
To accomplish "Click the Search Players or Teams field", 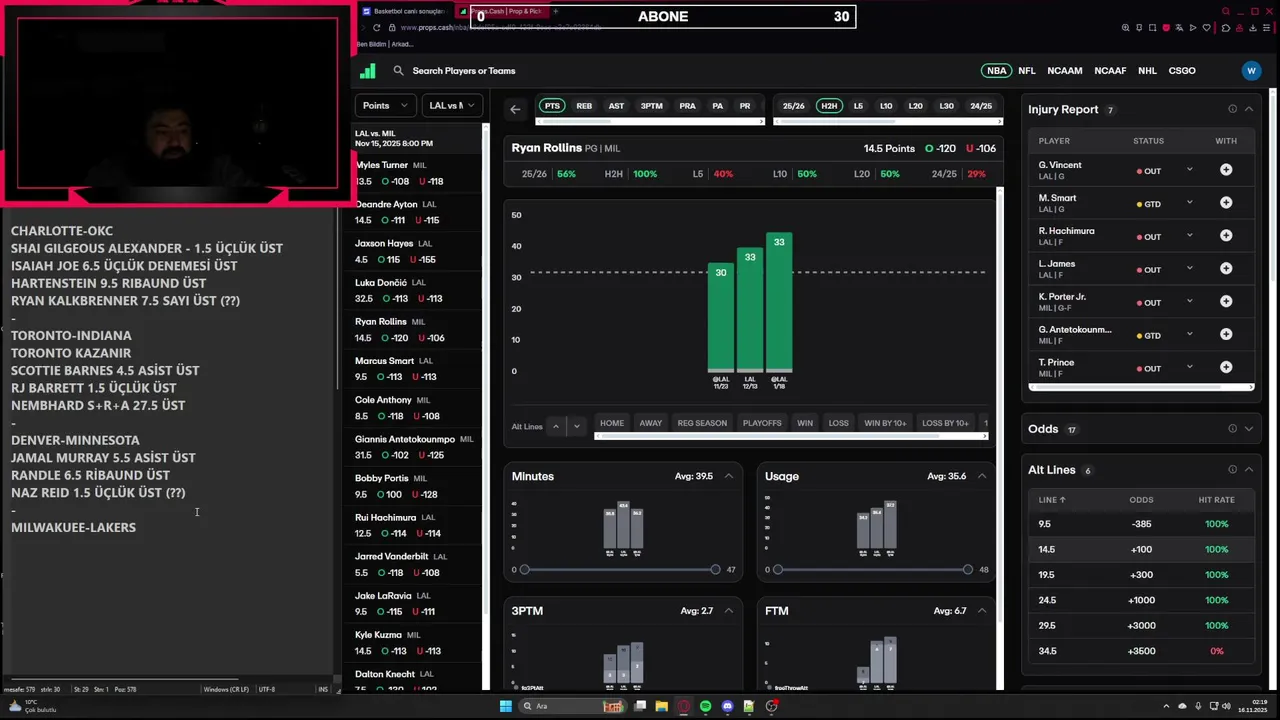I will coord(464,71).
